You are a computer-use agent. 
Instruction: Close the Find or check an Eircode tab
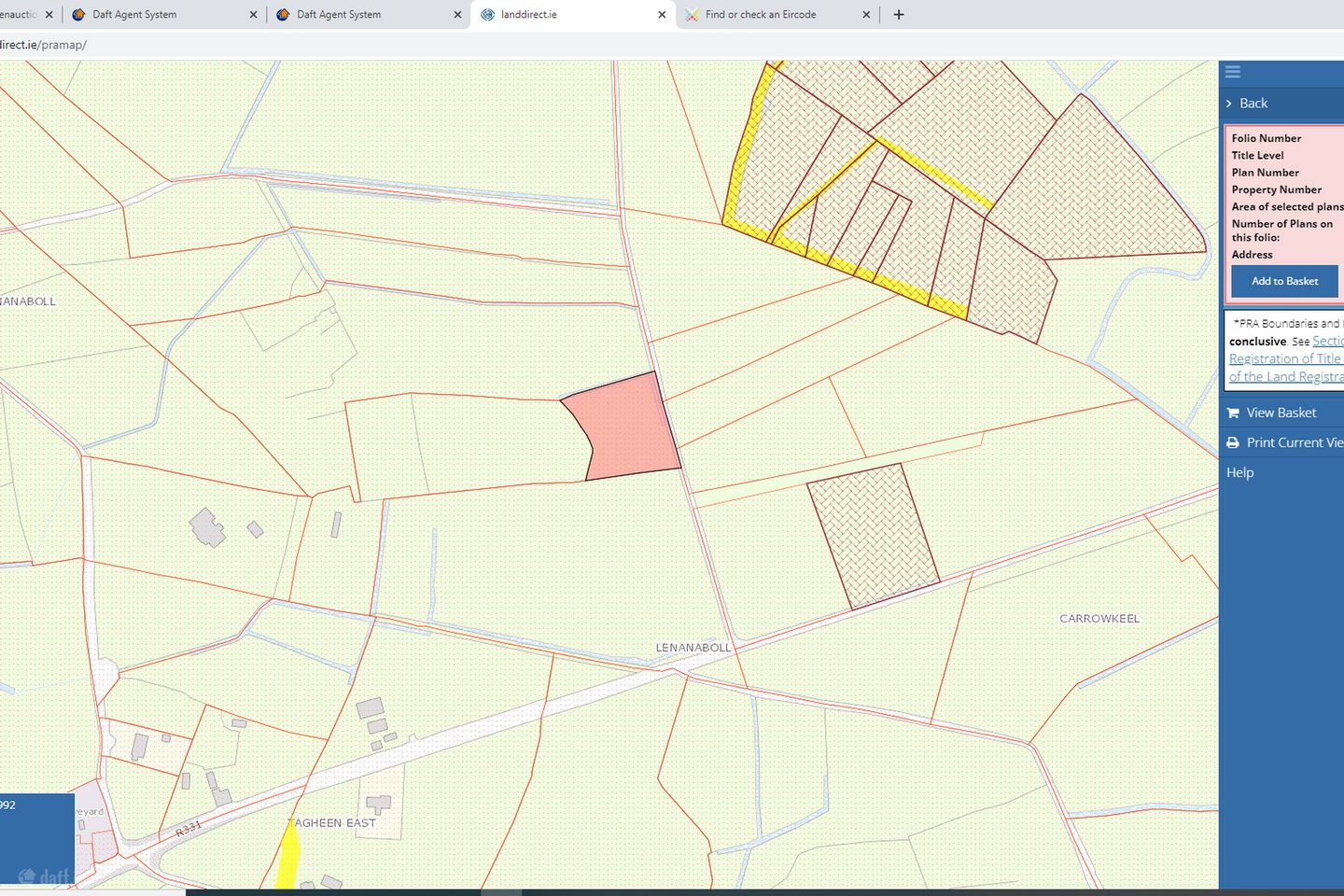tap(866, 15)
